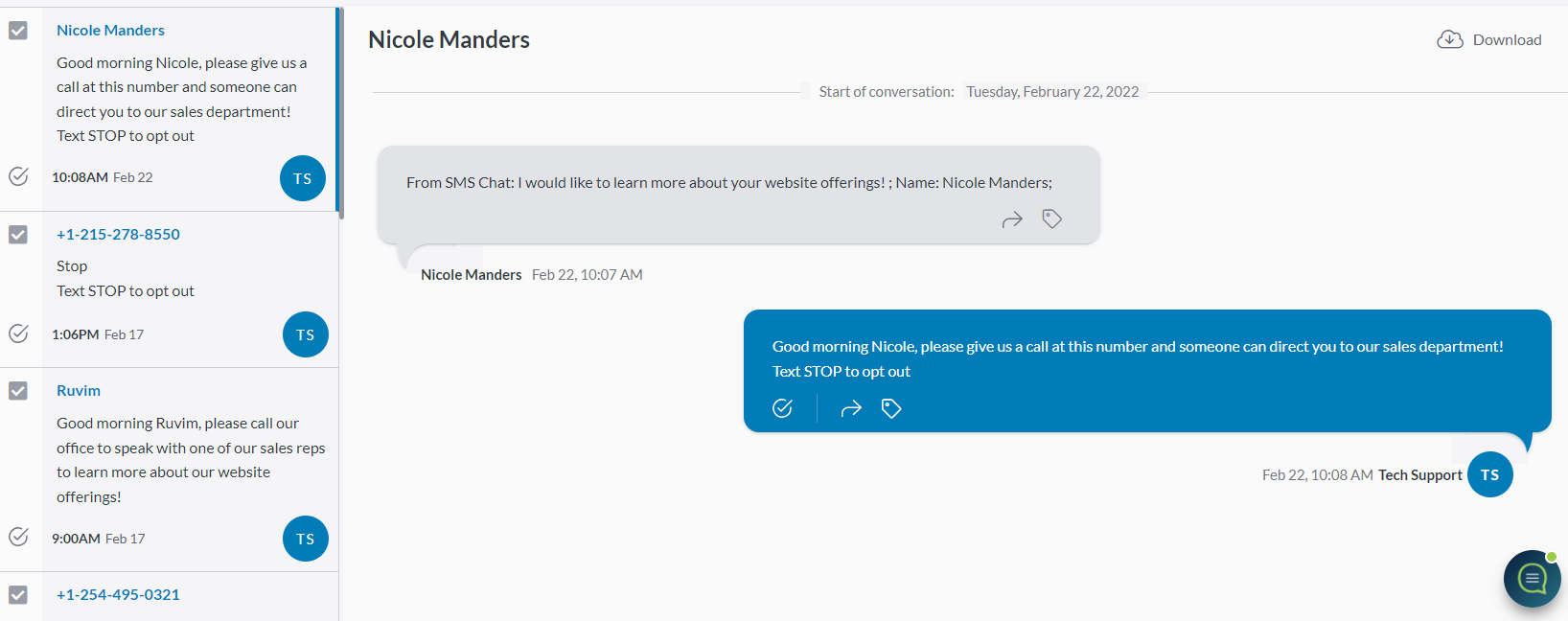Click the Download cloud icon

tap(1449, 39)
